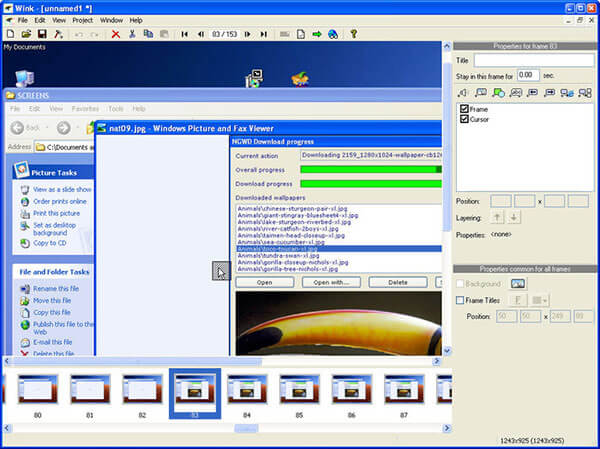Viewport: 600px width, 449px height.
Task: Choose background image via picture icon
Action: [x=518, y=284]
